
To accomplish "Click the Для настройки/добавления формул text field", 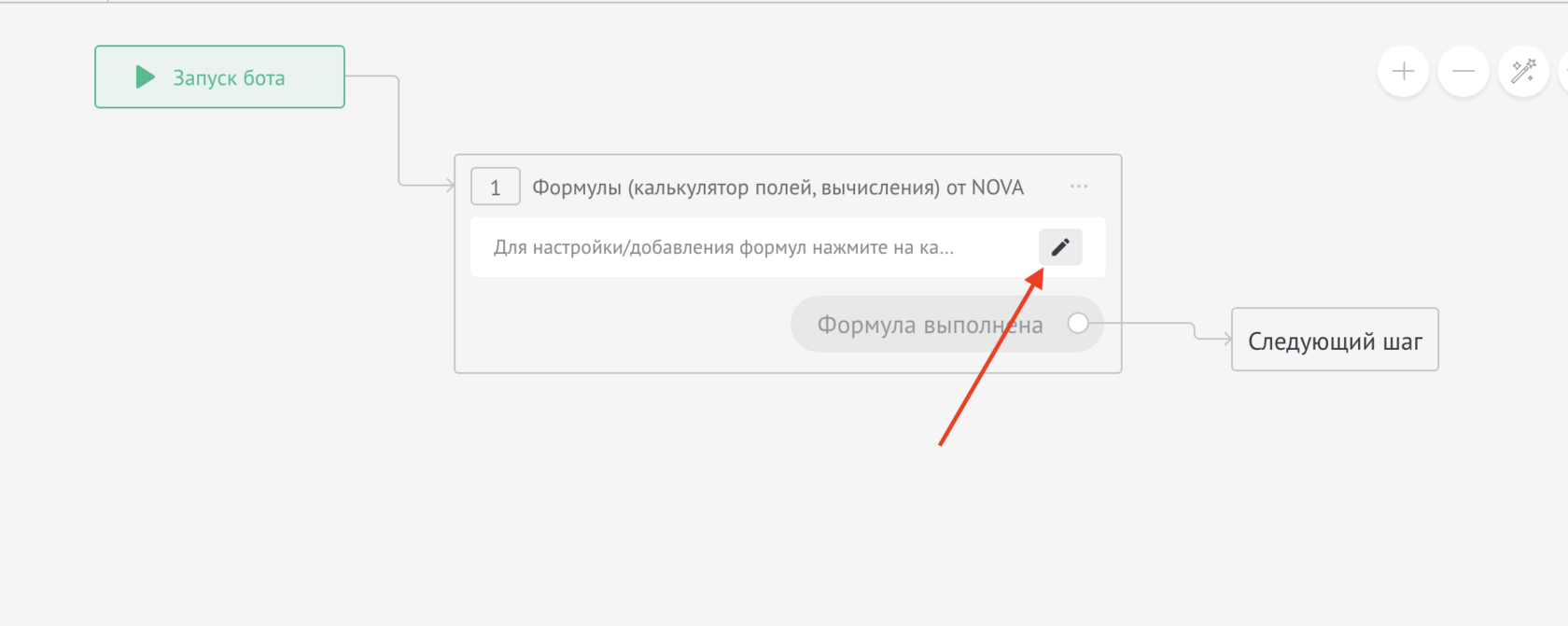I will 723,247.
